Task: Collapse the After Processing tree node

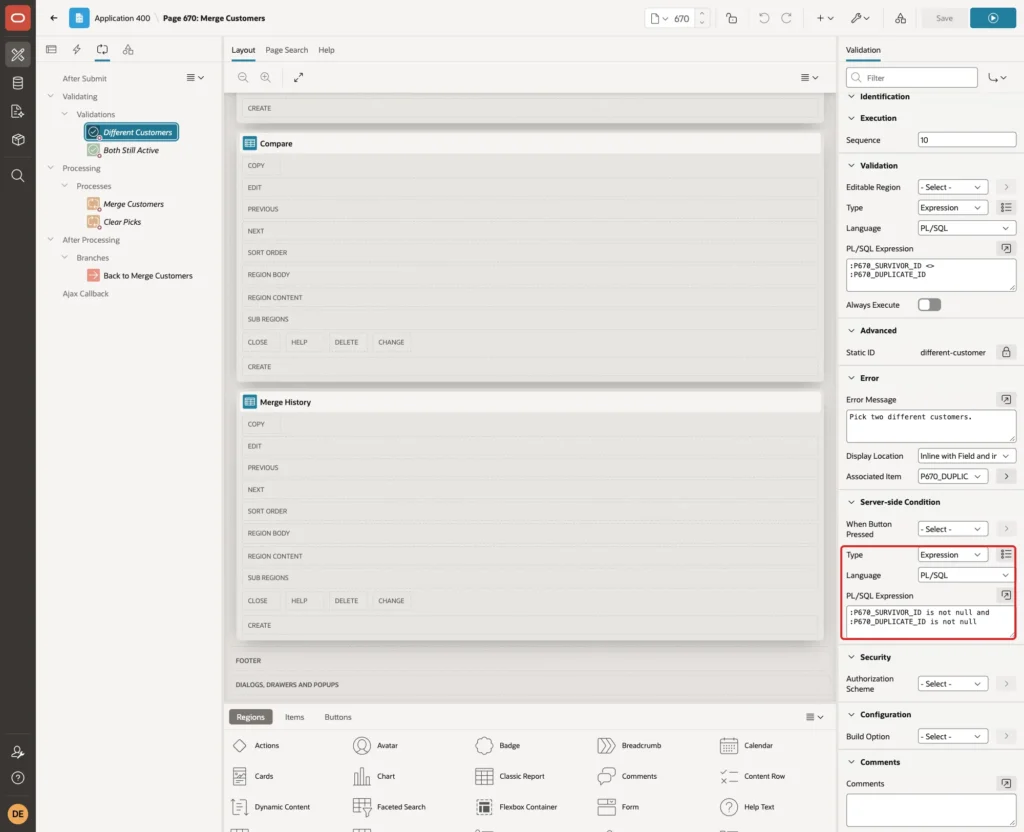Action: click(50, 240)
